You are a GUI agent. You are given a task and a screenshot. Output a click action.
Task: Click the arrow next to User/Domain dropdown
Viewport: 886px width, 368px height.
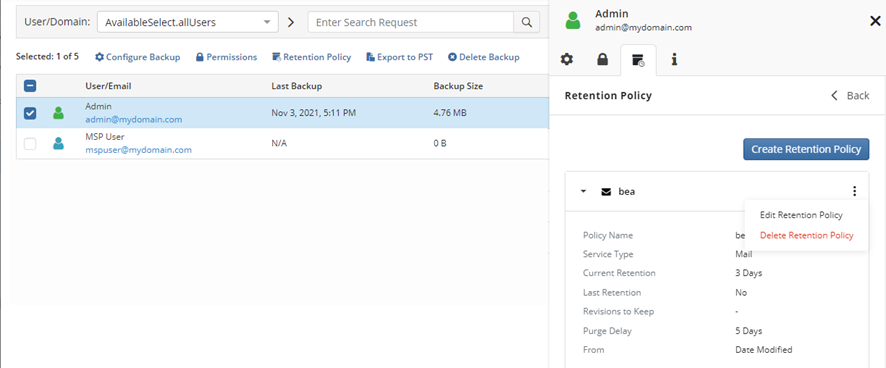[291, 23]
